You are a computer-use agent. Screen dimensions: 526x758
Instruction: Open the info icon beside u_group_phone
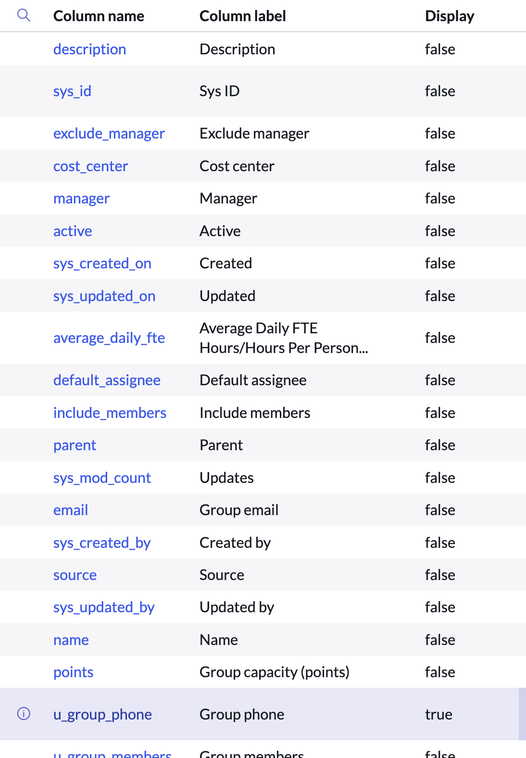point(24,714)
